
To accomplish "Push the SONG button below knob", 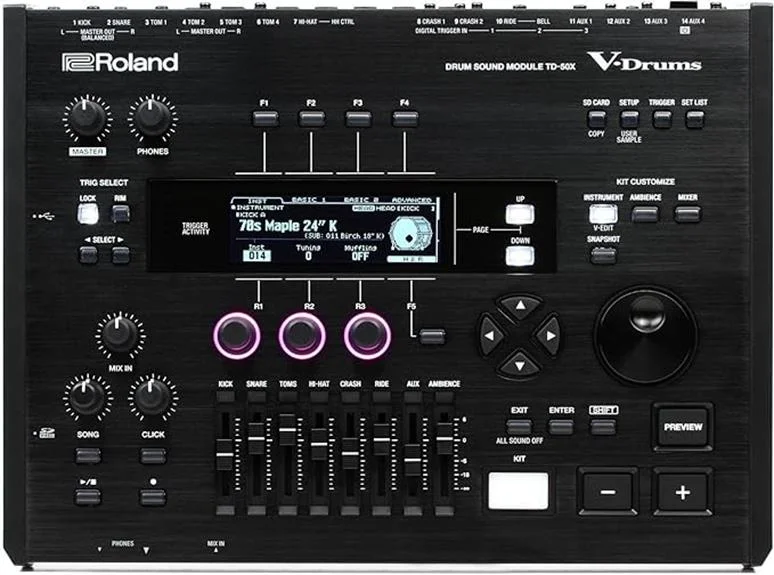I will (88, 456).
